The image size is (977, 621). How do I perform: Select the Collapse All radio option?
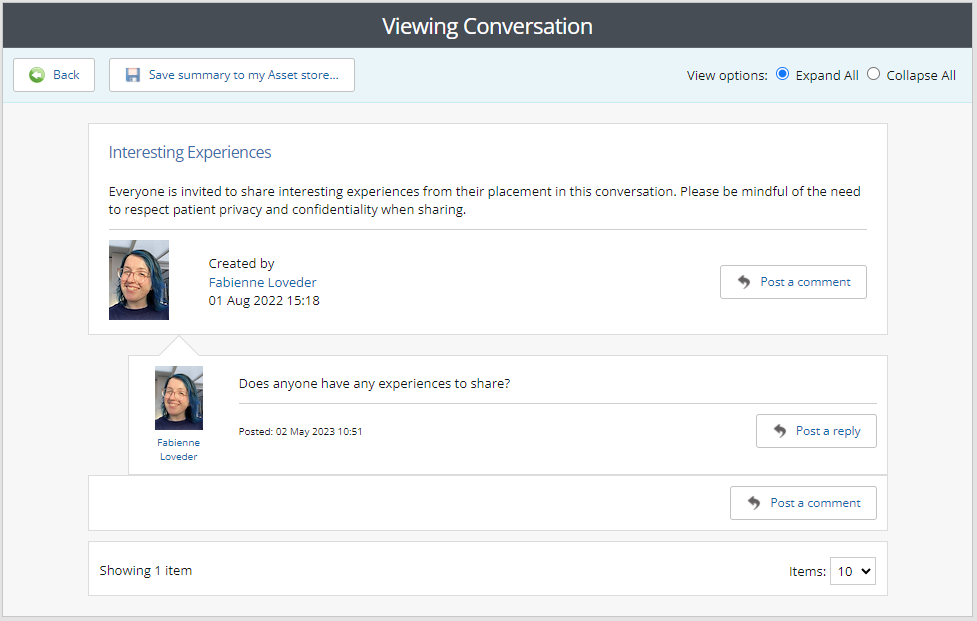874,74
